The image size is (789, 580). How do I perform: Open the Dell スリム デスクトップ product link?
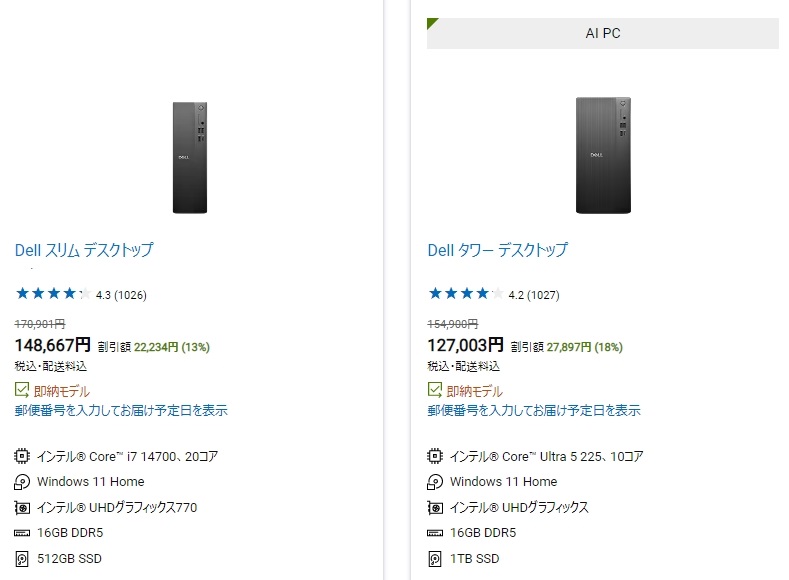point(84,250)
